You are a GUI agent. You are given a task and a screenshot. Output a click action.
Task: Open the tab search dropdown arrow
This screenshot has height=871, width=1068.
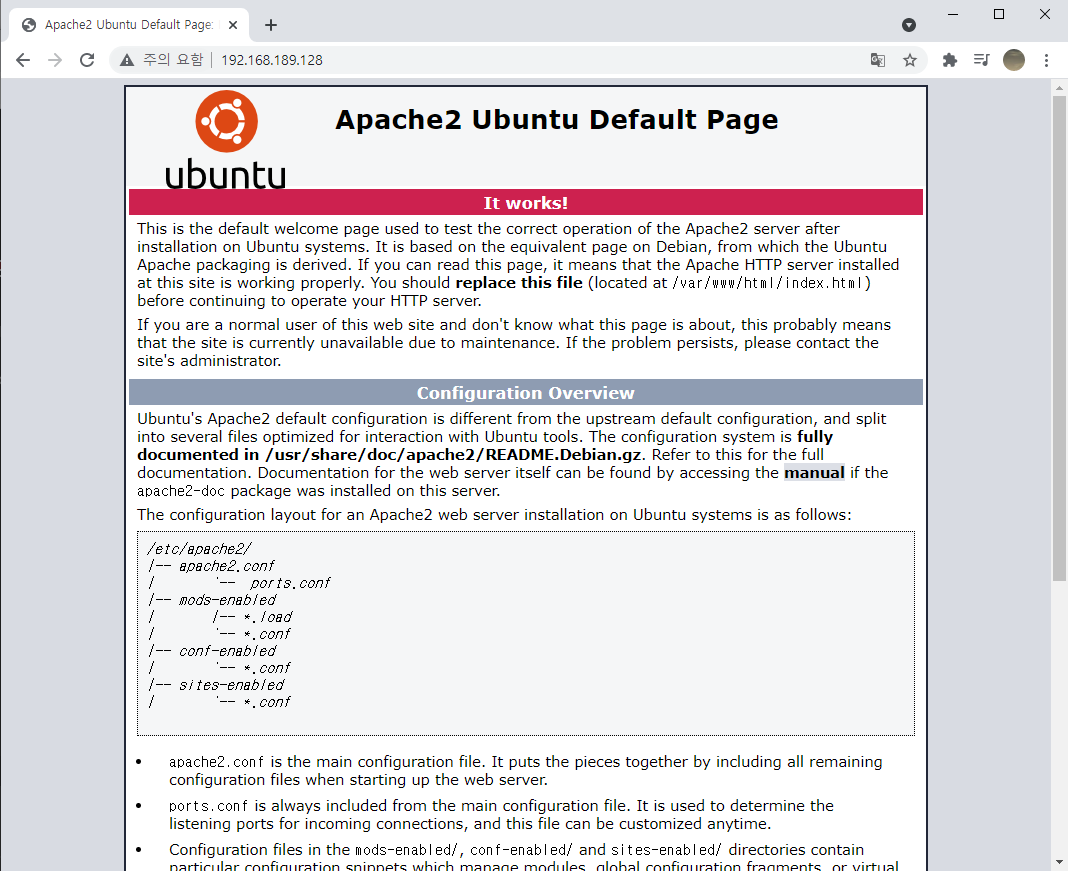[x=909, y=25]
